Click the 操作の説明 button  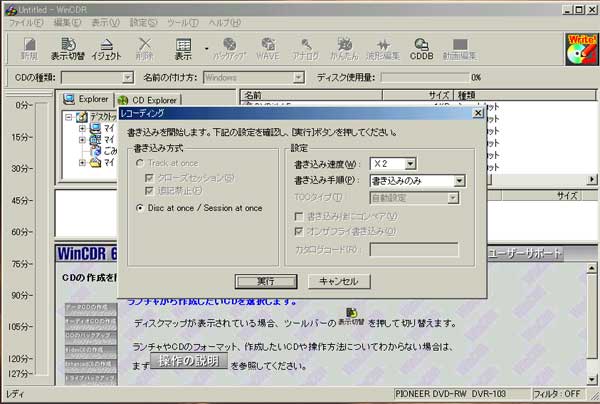point(189,361)
